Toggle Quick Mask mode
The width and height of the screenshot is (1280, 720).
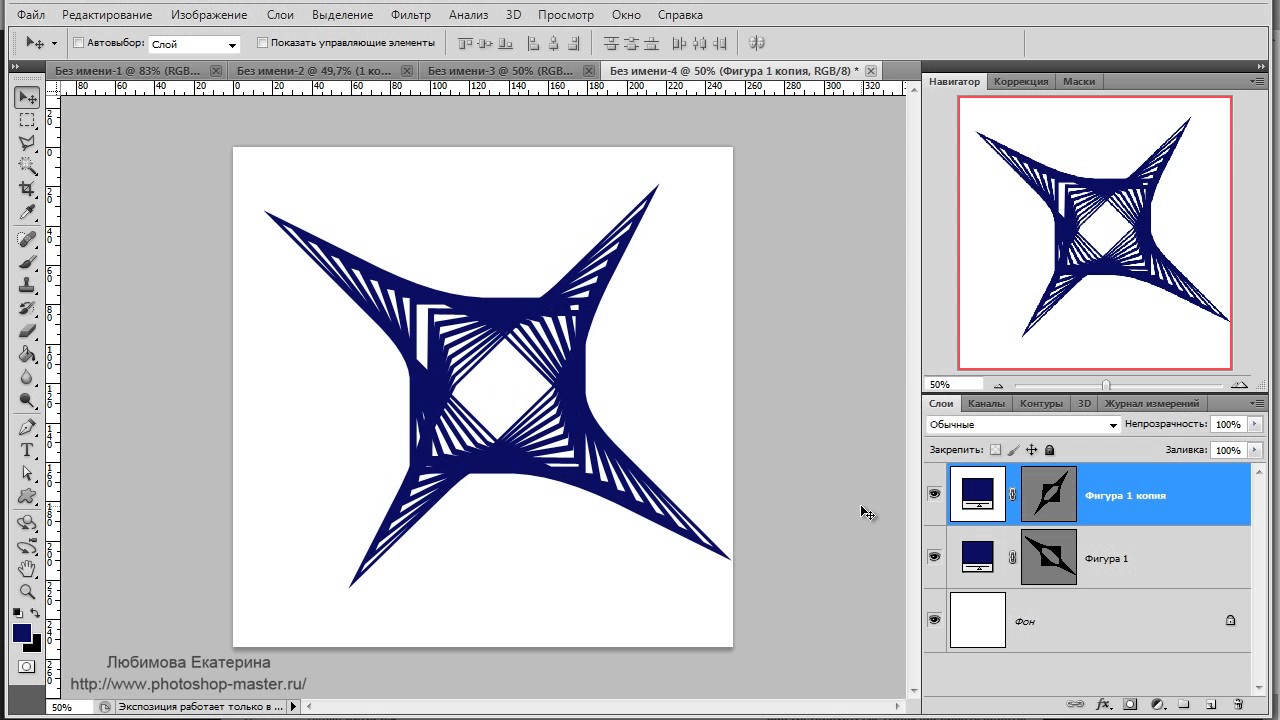(27, 667)
